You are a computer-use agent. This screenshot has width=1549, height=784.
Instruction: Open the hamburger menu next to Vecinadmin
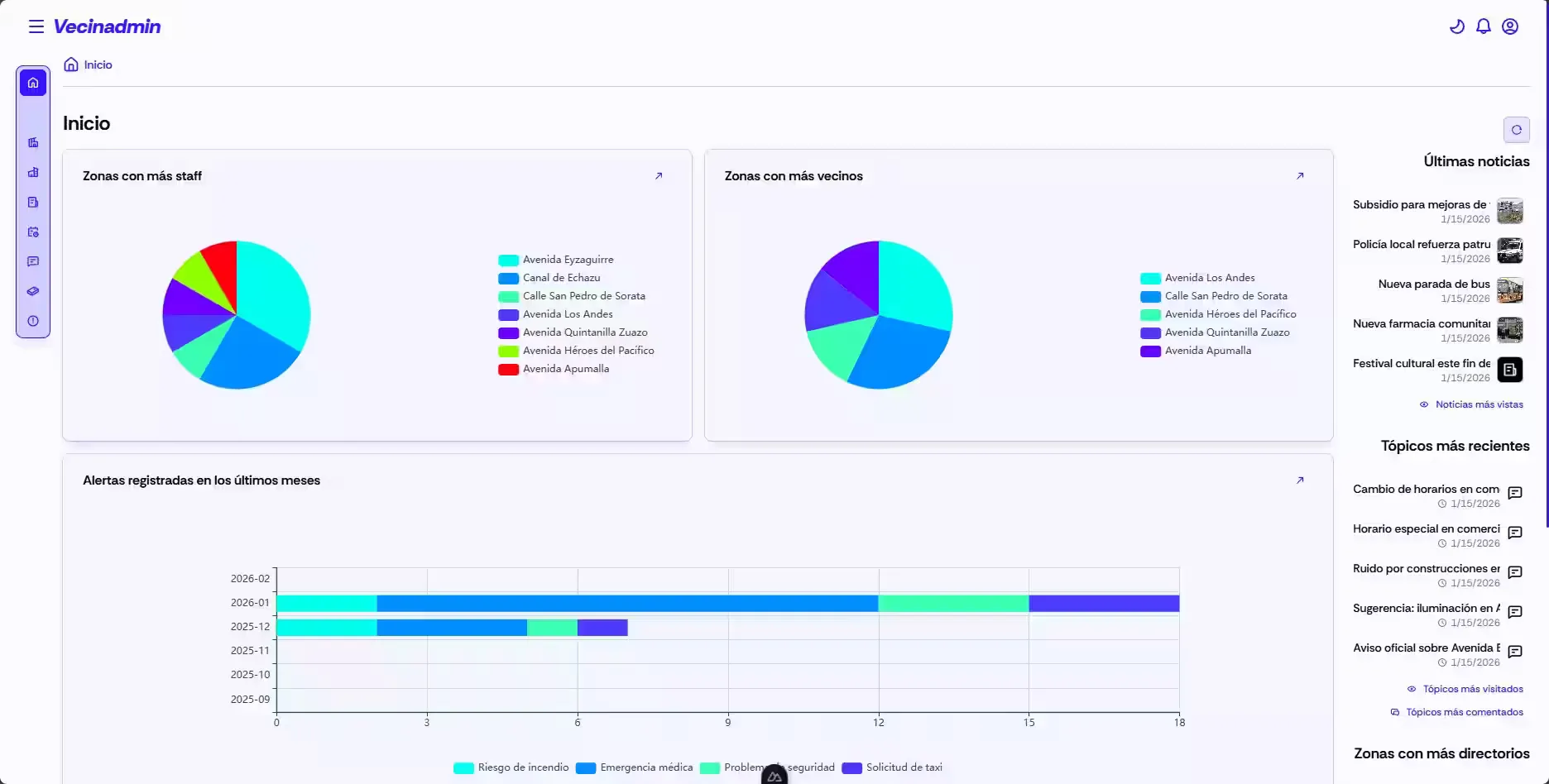pos(36,26)
